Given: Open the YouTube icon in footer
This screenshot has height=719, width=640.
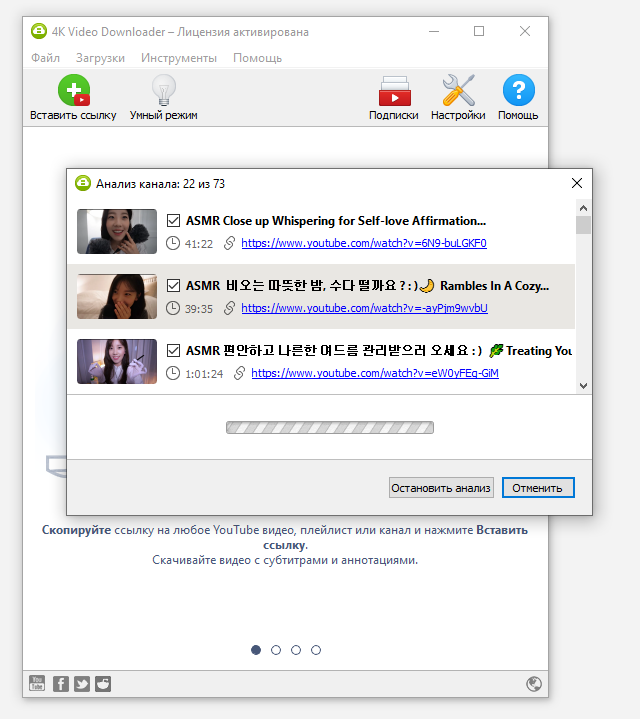Looking at the screenshot, I should 37,684.
